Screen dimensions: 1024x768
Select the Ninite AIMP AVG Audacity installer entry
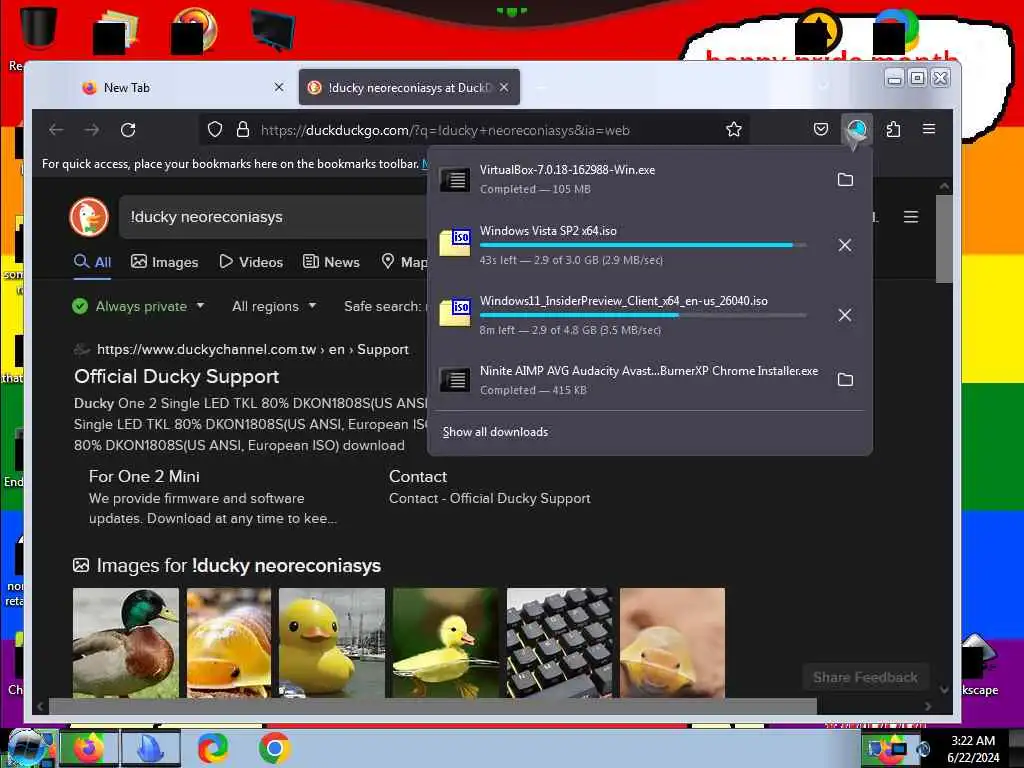(x=650, y=379)
